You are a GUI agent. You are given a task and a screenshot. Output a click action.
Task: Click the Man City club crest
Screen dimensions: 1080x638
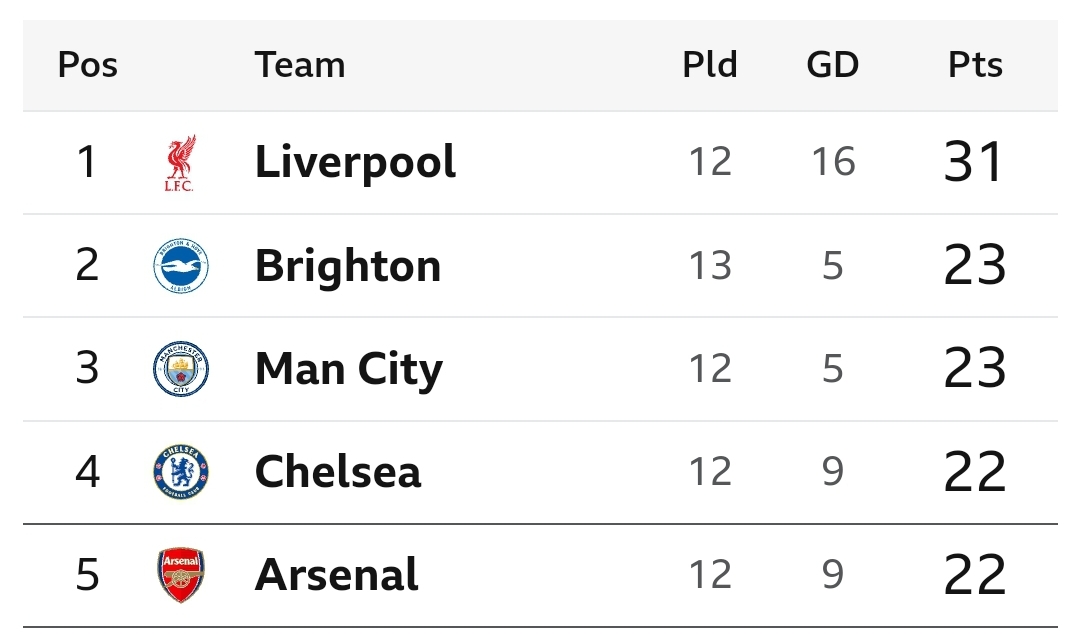tap(181, 369)
